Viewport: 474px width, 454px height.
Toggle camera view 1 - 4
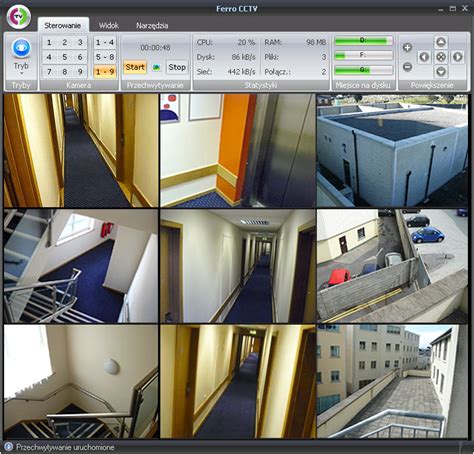[x=105, y=42]
